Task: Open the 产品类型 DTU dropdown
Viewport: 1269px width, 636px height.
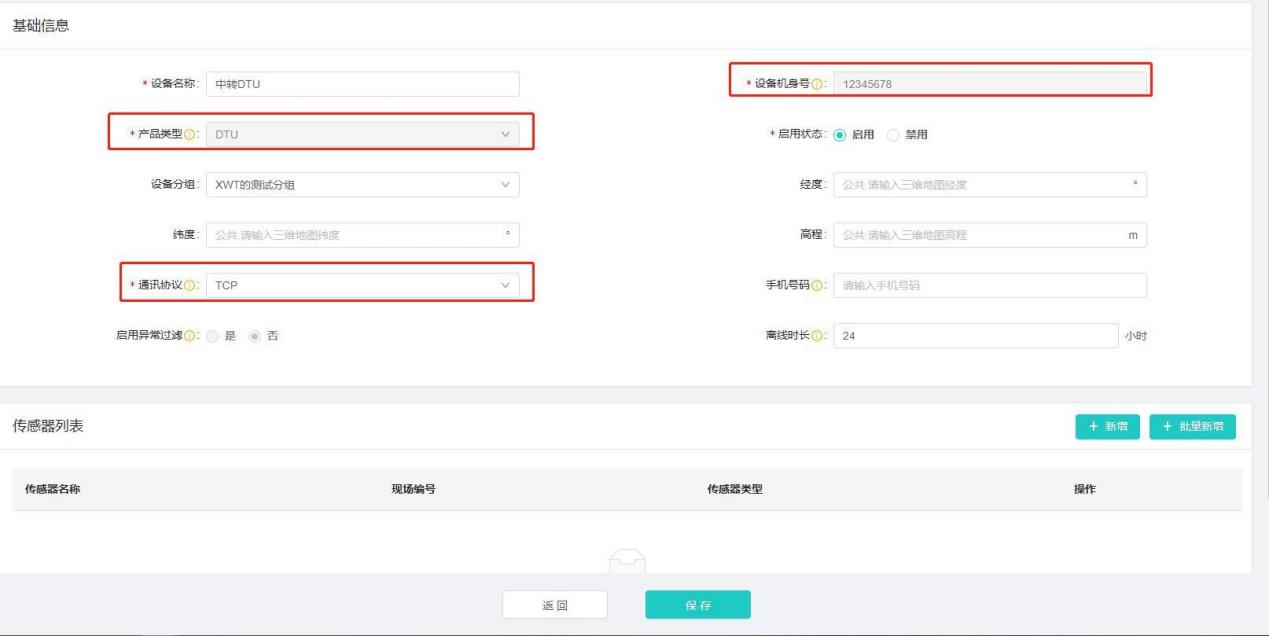Action: (x=362, y=135)
